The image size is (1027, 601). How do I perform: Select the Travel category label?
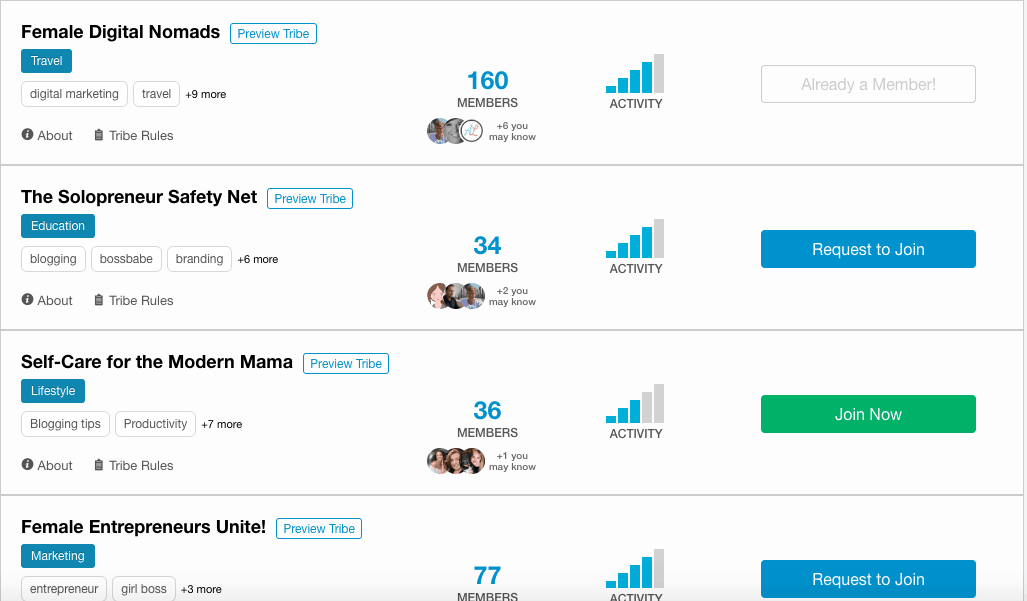point(47,61)
